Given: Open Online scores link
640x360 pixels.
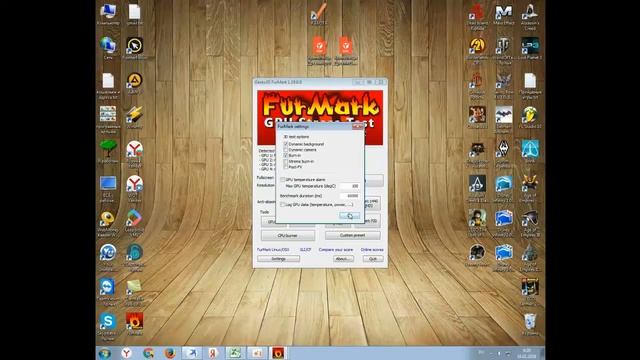Looking at the screenshot, I should click(x=372, y=249).
